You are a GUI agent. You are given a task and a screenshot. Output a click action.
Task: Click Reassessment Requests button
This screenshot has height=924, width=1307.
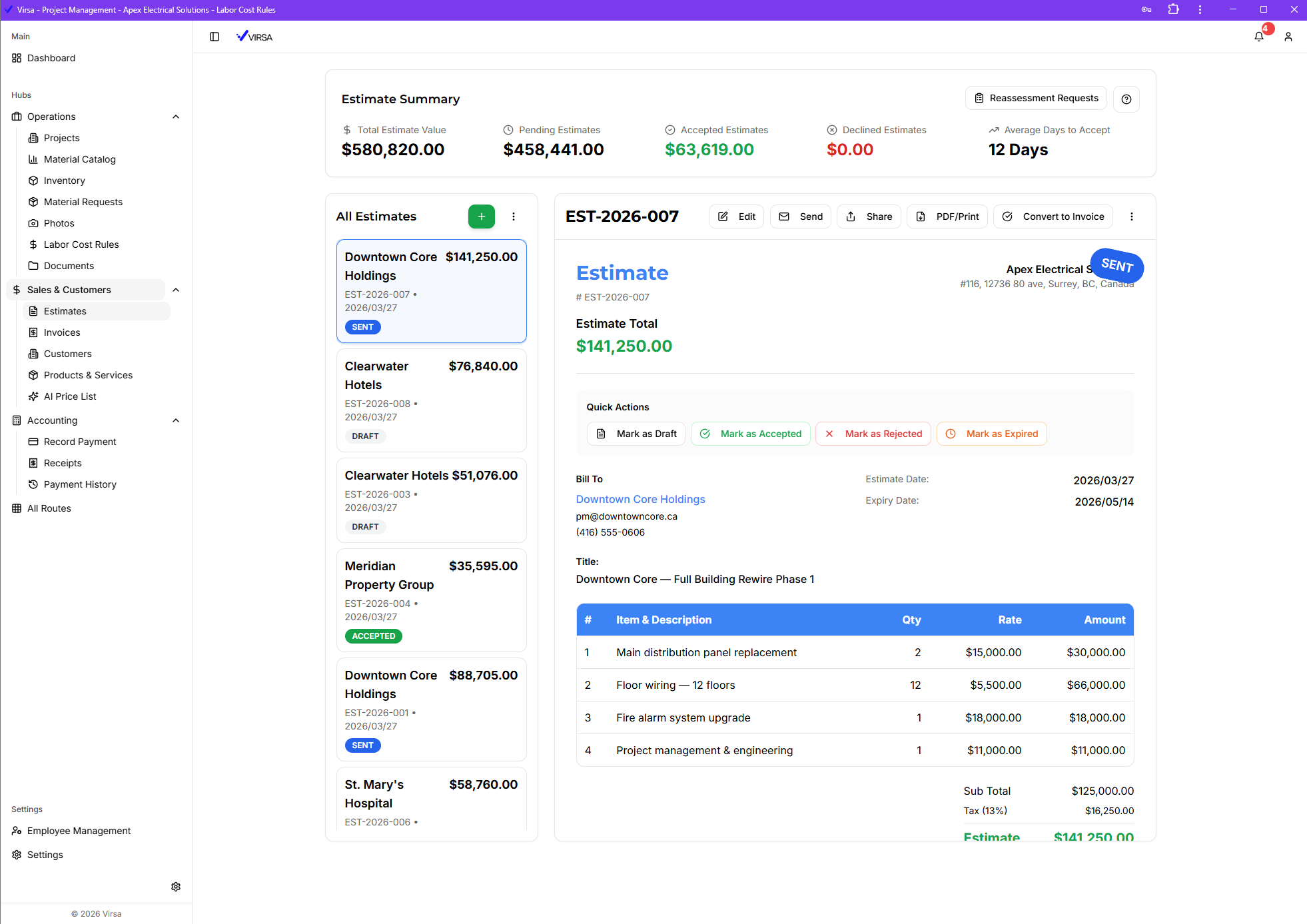[x=1036, y=98]
